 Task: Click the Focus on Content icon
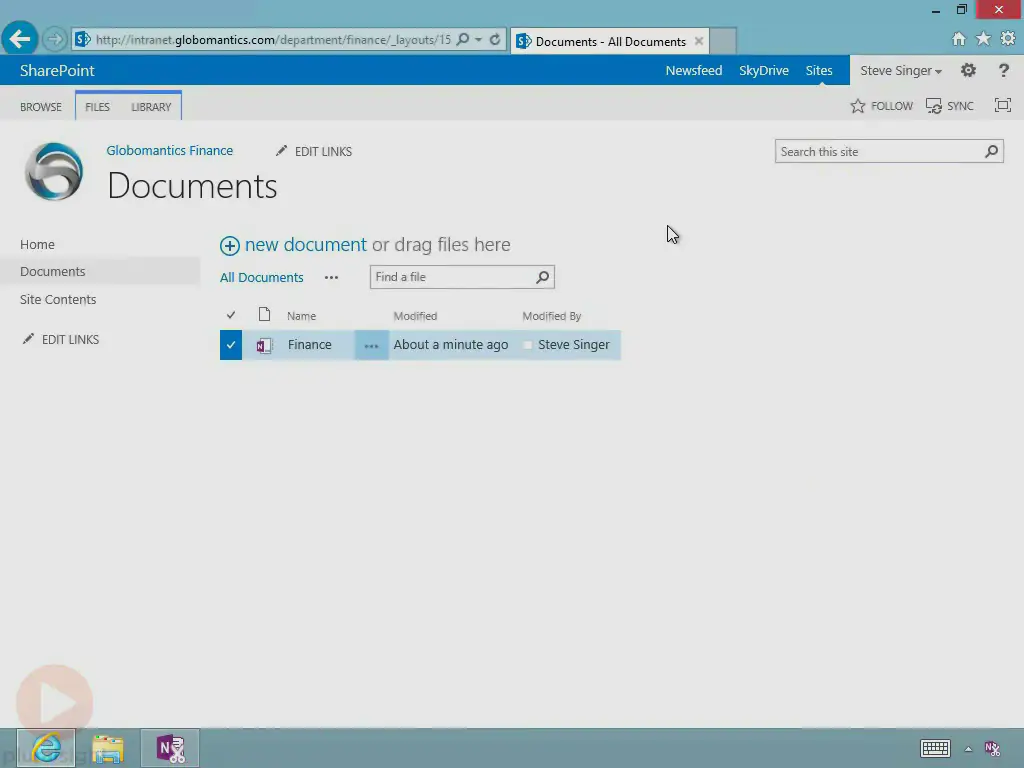pyautogui.click(x=1002, y=105)
